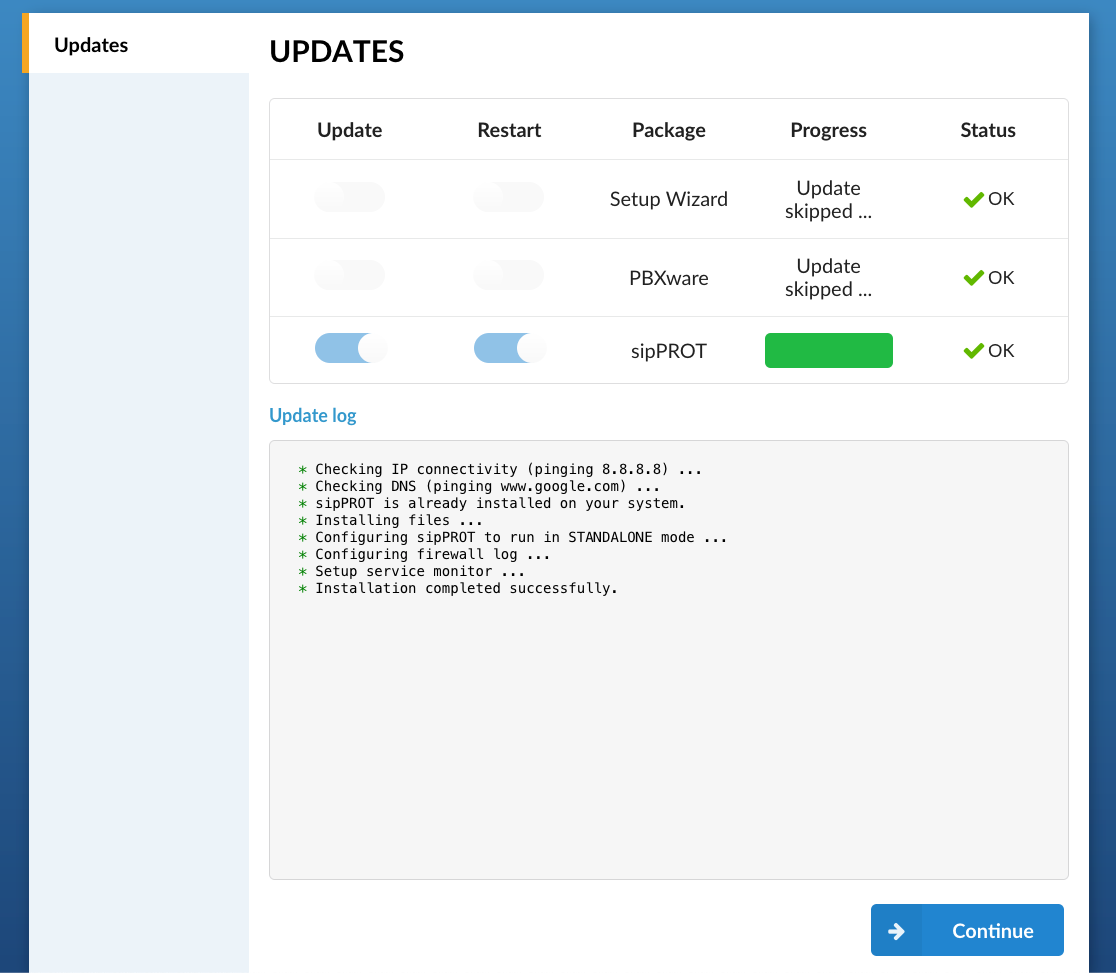
Task: Click the Package column header
Action: pyautogui.click(x=668, y=130)
